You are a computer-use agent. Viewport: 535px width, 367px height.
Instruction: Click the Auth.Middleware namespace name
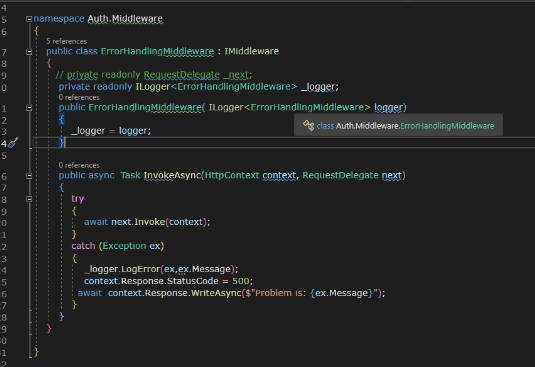pos(125,19)
